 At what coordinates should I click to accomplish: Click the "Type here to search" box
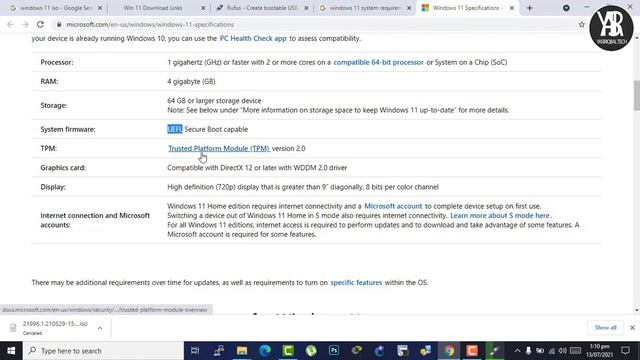[x=103, y=351]
